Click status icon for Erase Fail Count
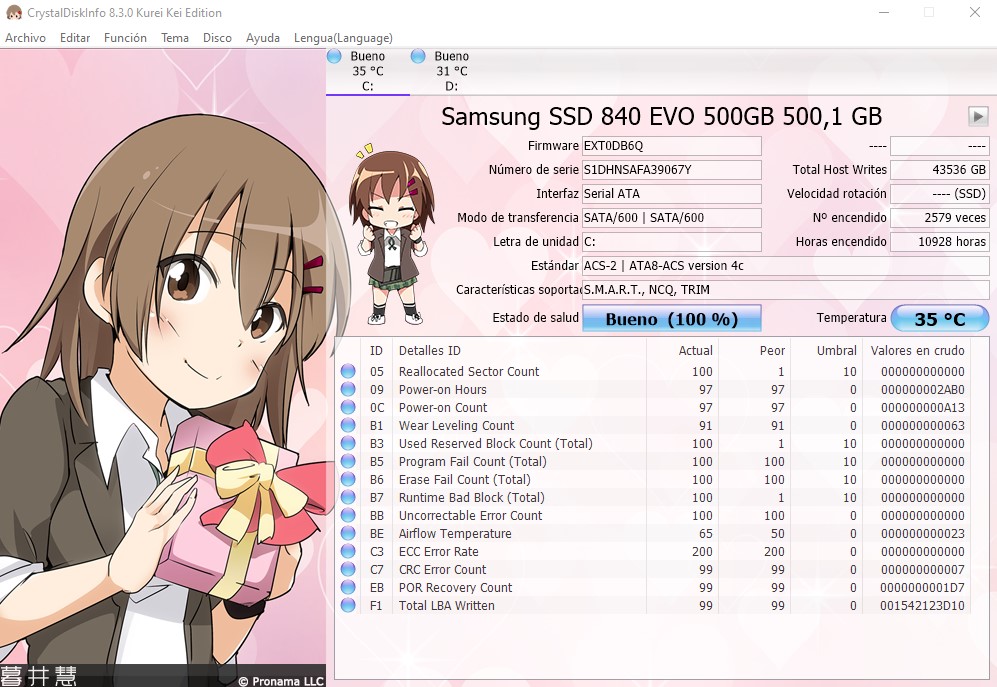997x687 pixels. tap(348, 479)
